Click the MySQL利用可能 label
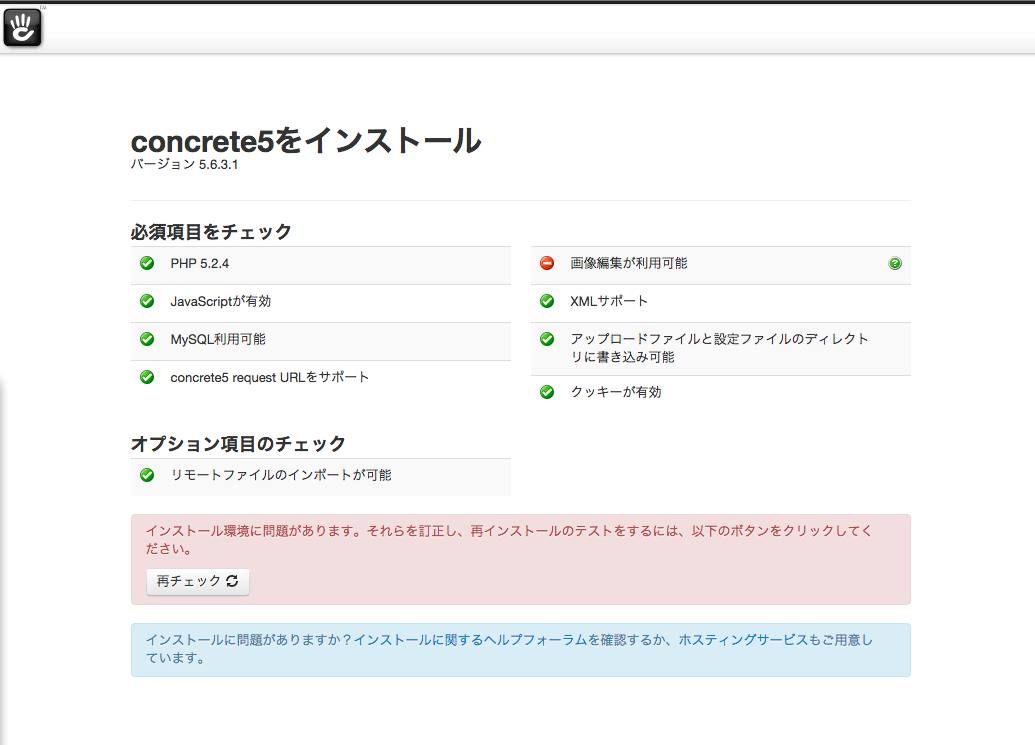Screen dimensions: 1035x745 tap(218, 339)
